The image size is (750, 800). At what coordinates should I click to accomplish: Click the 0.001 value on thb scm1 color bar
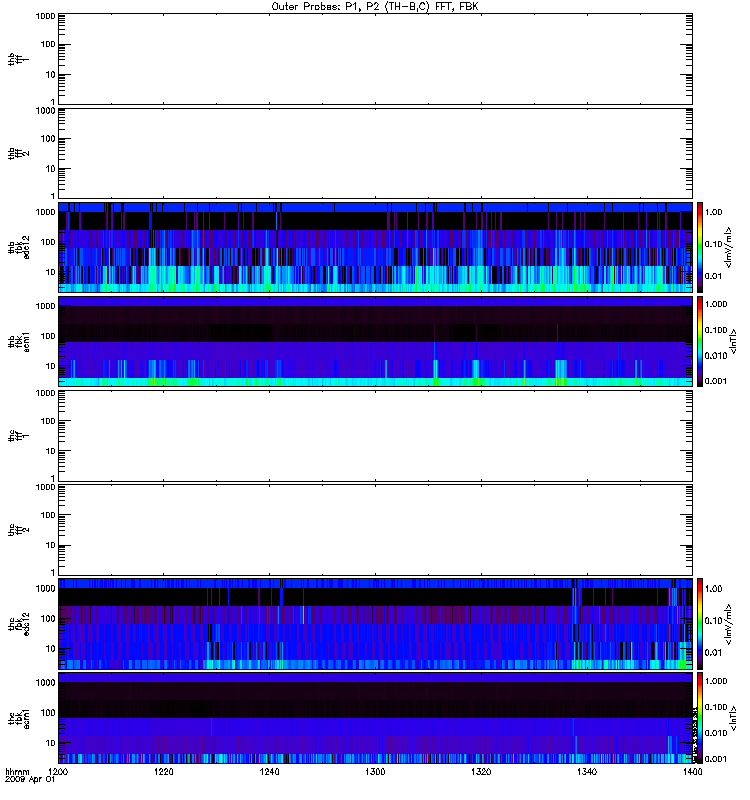(x=716, y=381)
